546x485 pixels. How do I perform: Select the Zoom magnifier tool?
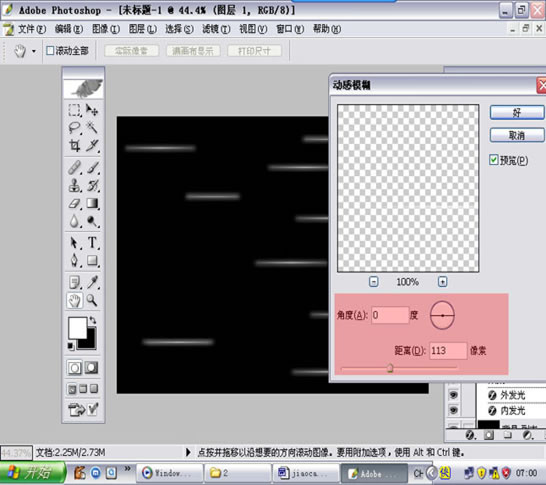(92, 300)
